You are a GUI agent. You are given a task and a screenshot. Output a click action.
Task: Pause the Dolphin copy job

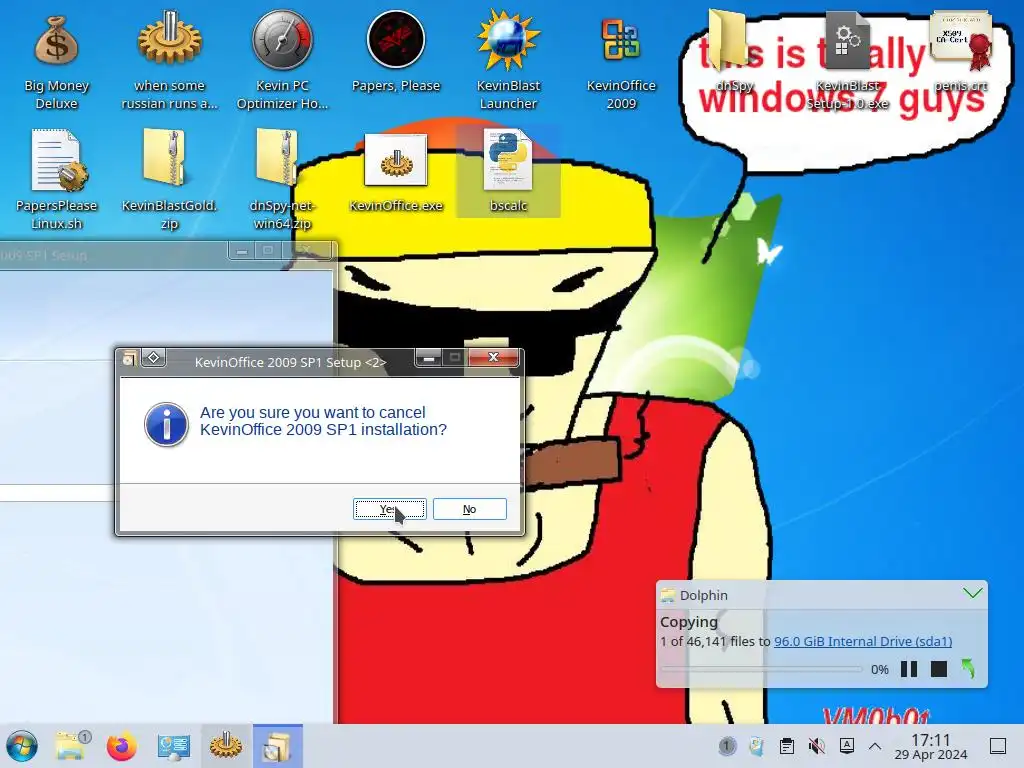908,669
